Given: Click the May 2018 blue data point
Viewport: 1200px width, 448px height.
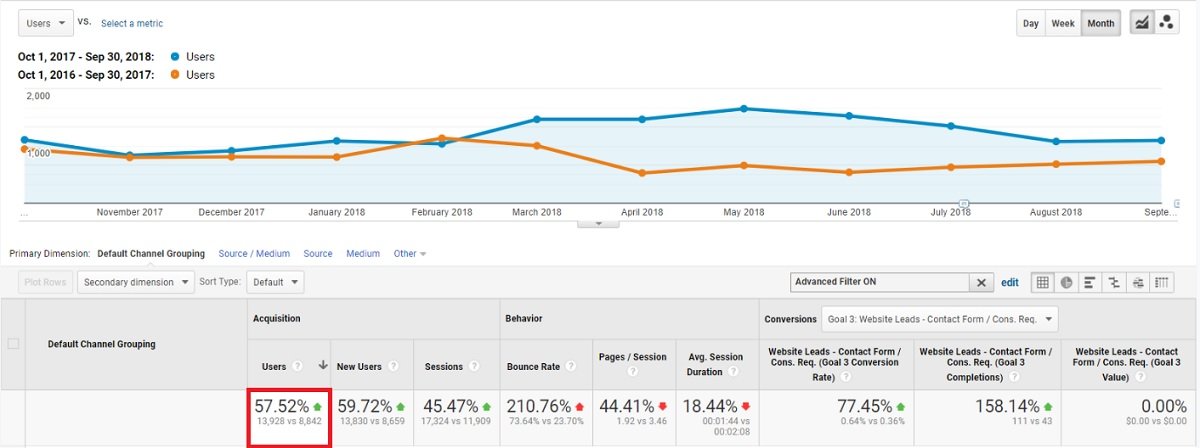Looking at the screenshot, I should (x=744, y=108).
